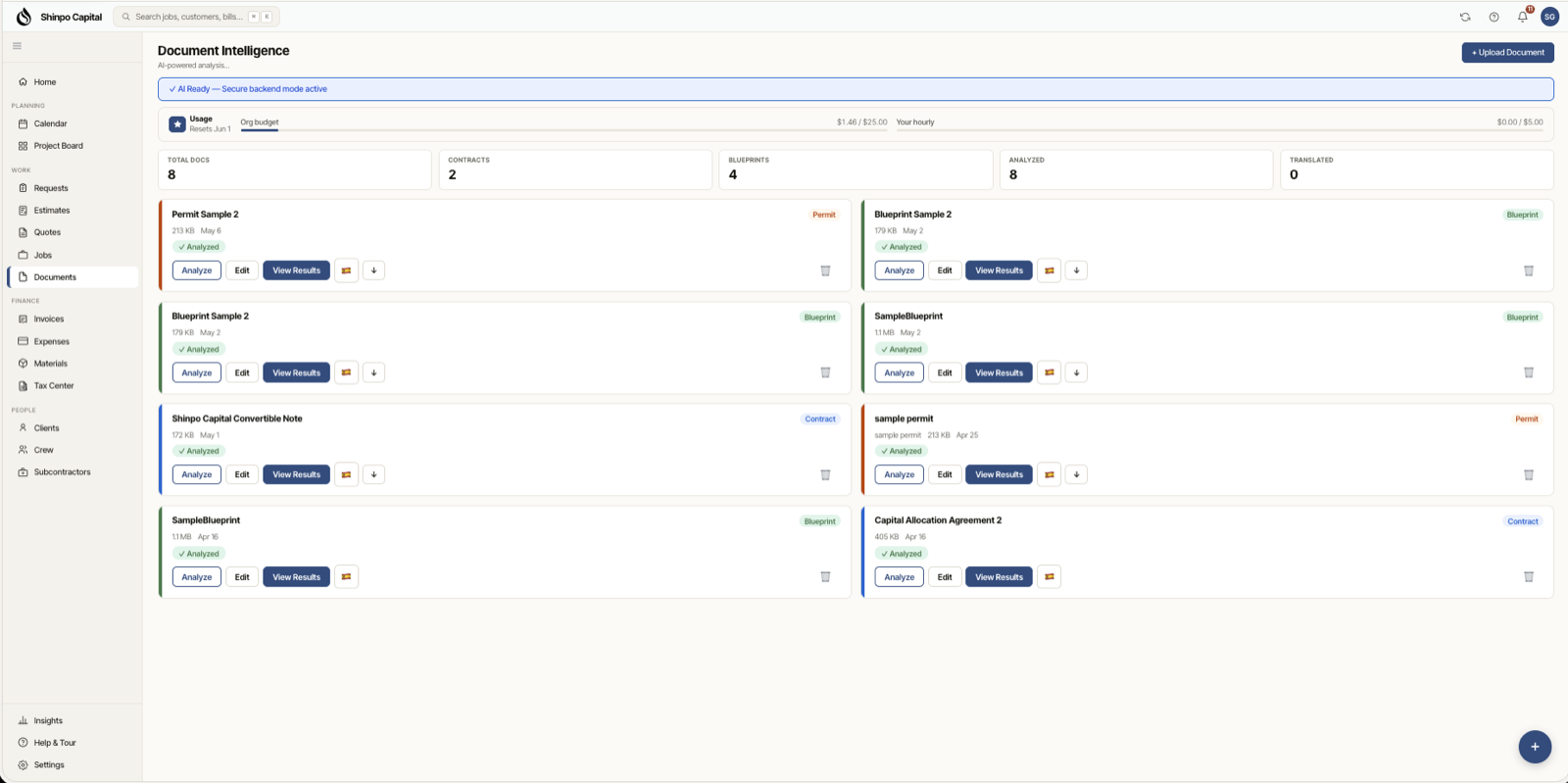Delete the May 2 SampleBlueprint via trash icon

(x=1528, y=372)
